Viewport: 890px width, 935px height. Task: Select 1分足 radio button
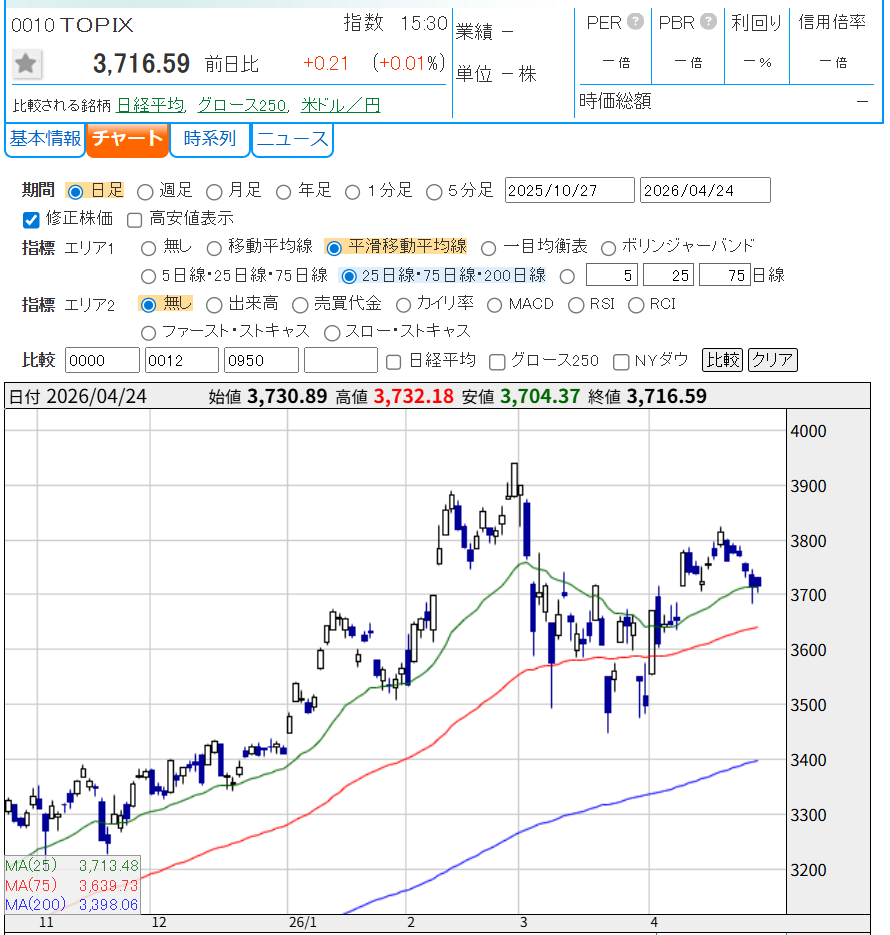click(x=353, y=192)
